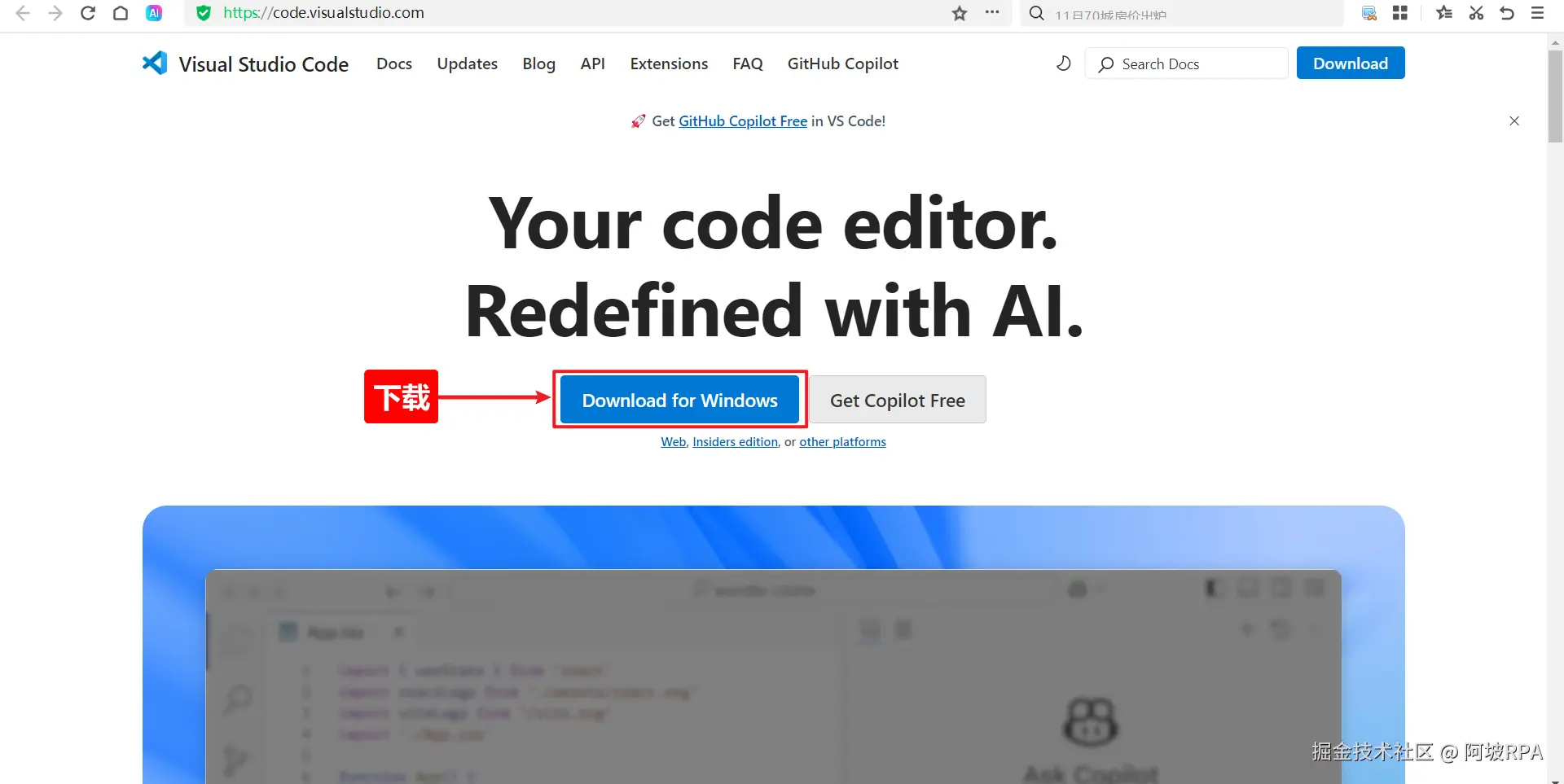Click the browser search box
This screenshot has height=784, width=1564.
coord(1181,13)
